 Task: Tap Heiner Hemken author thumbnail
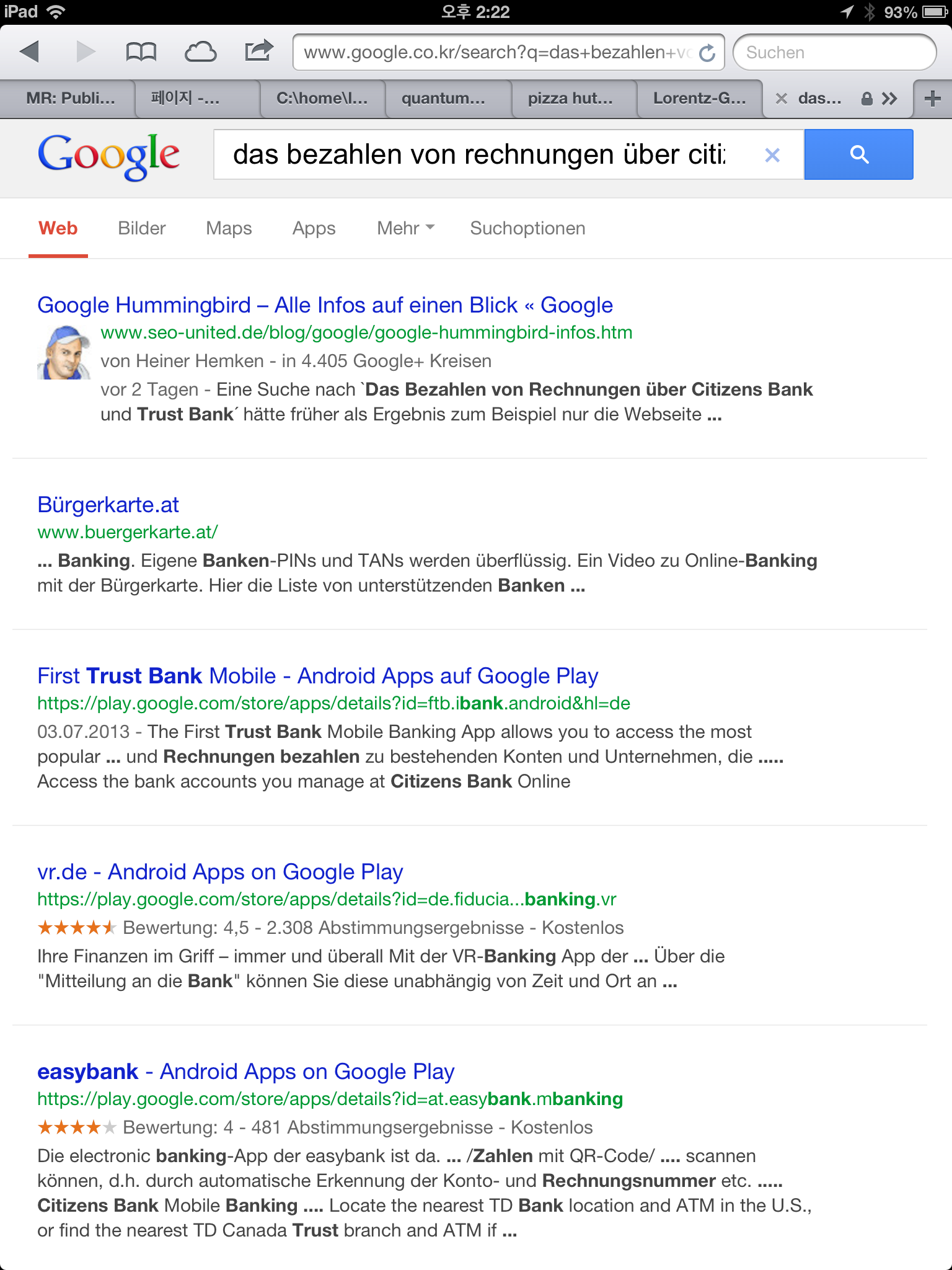tap(64, 352)
